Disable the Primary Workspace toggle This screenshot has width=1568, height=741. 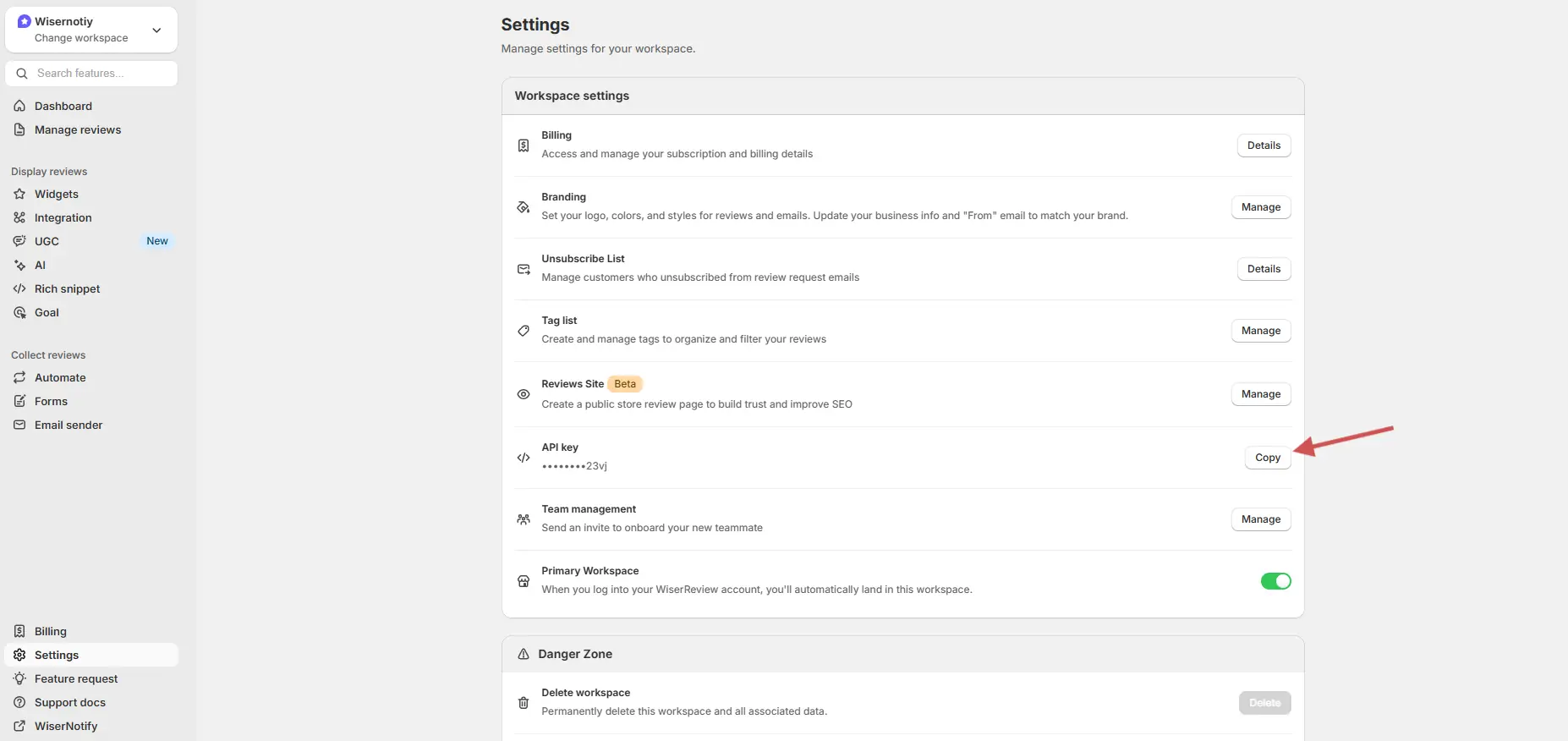(1275, 581)
